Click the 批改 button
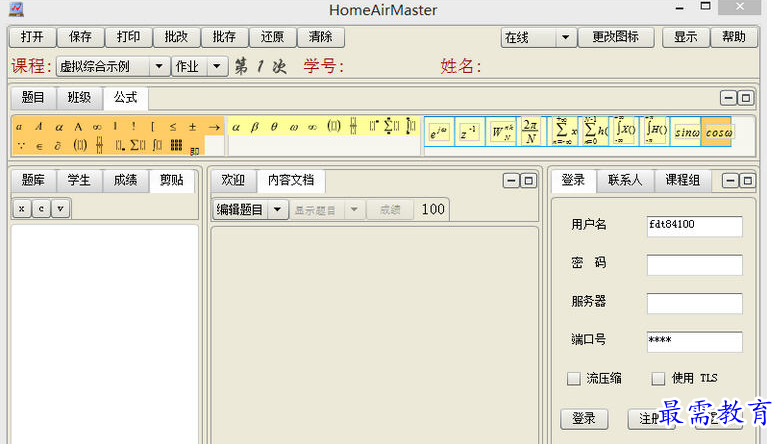 point(176,37)
